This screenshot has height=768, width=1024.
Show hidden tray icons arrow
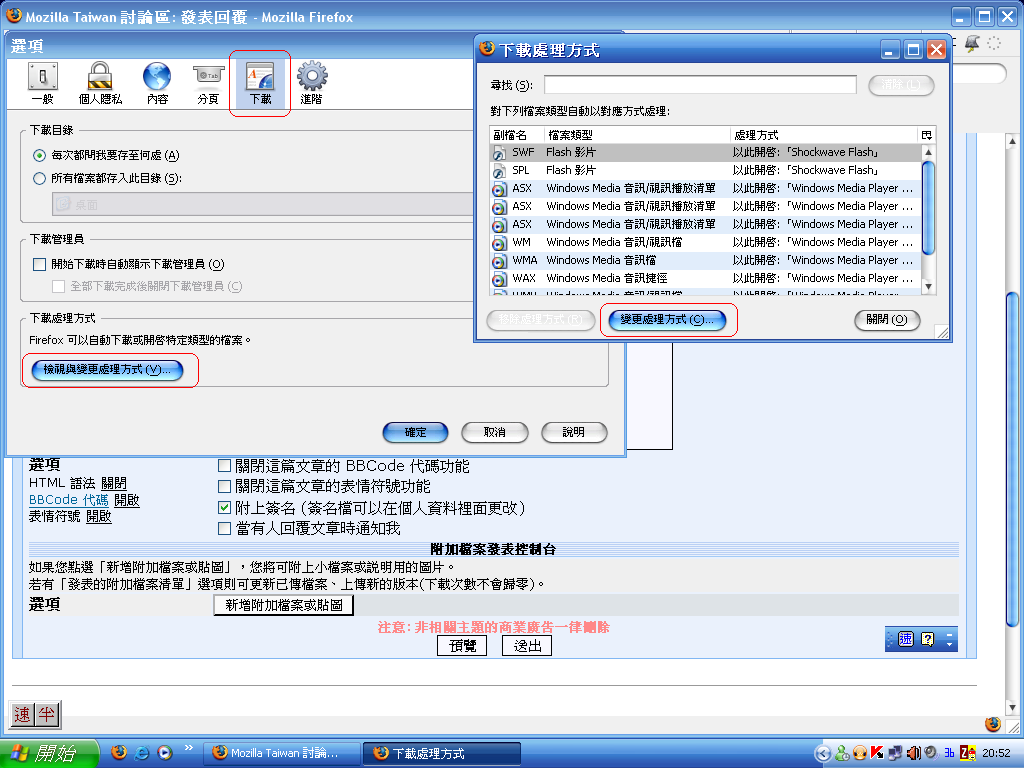823,754
